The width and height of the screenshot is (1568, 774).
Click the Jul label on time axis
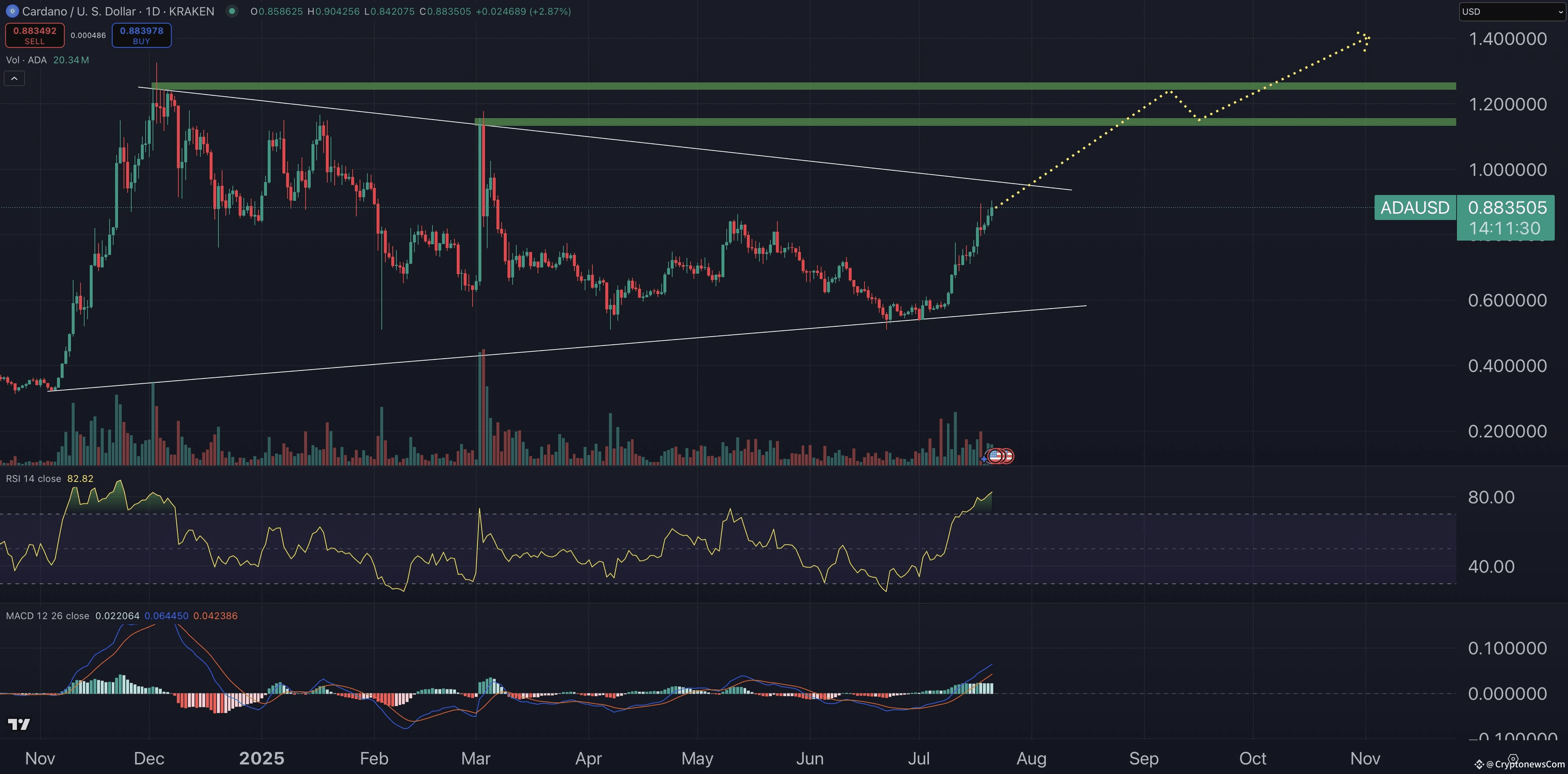[919, 759]
